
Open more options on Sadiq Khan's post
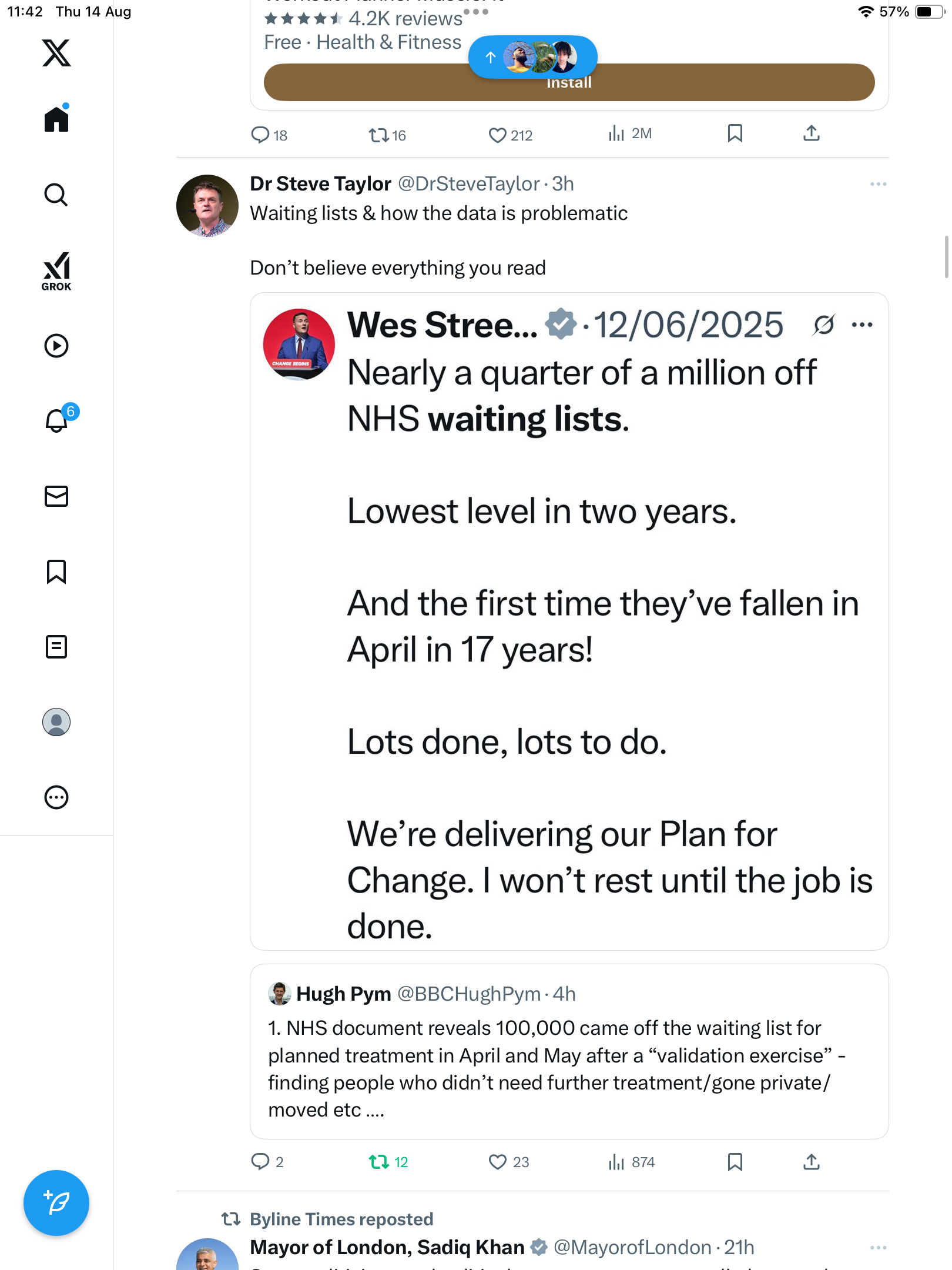tap(878, 1247)
